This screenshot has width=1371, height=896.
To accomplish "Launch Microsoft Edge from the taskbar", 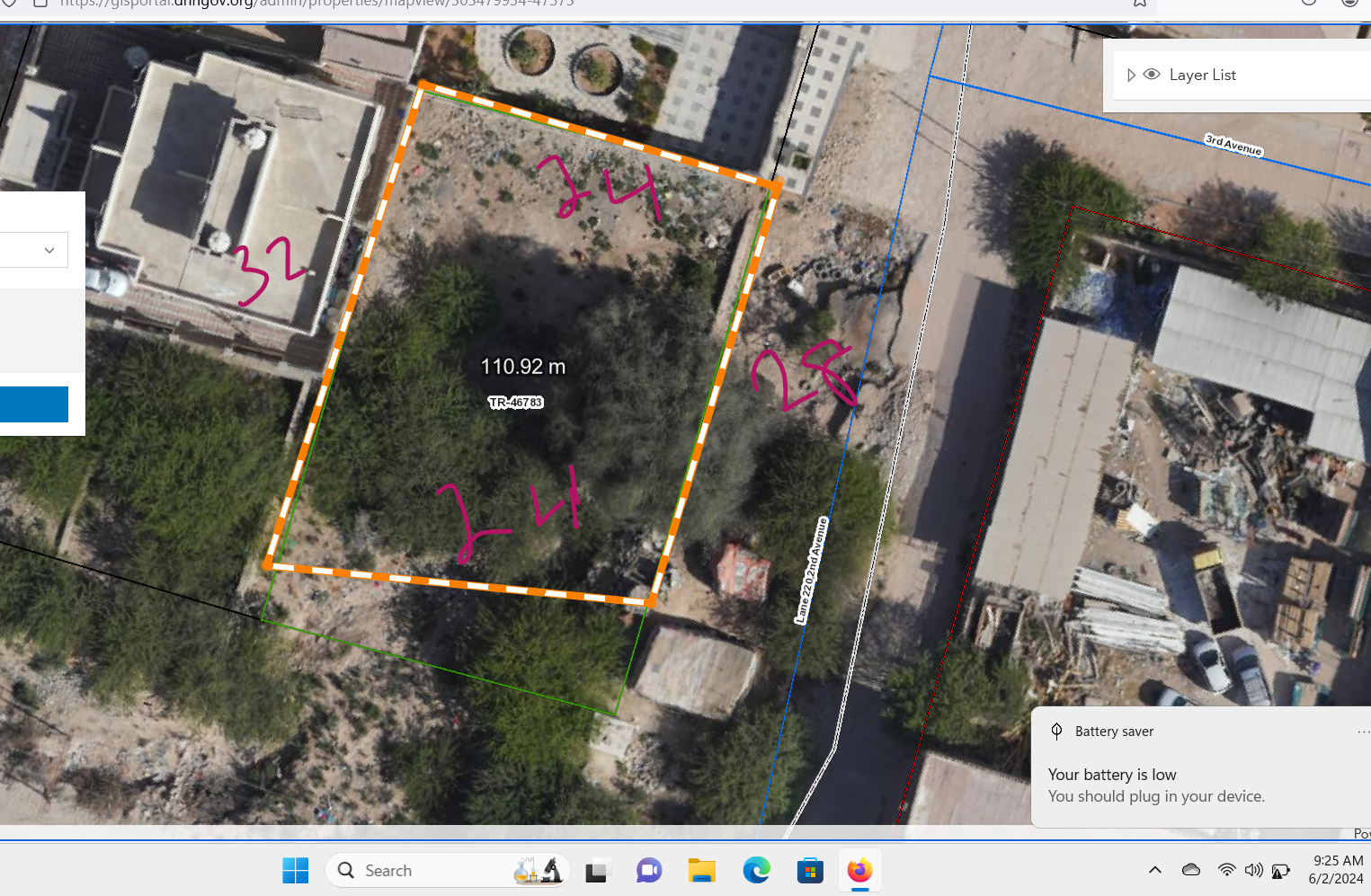I will tap(756, 870).
